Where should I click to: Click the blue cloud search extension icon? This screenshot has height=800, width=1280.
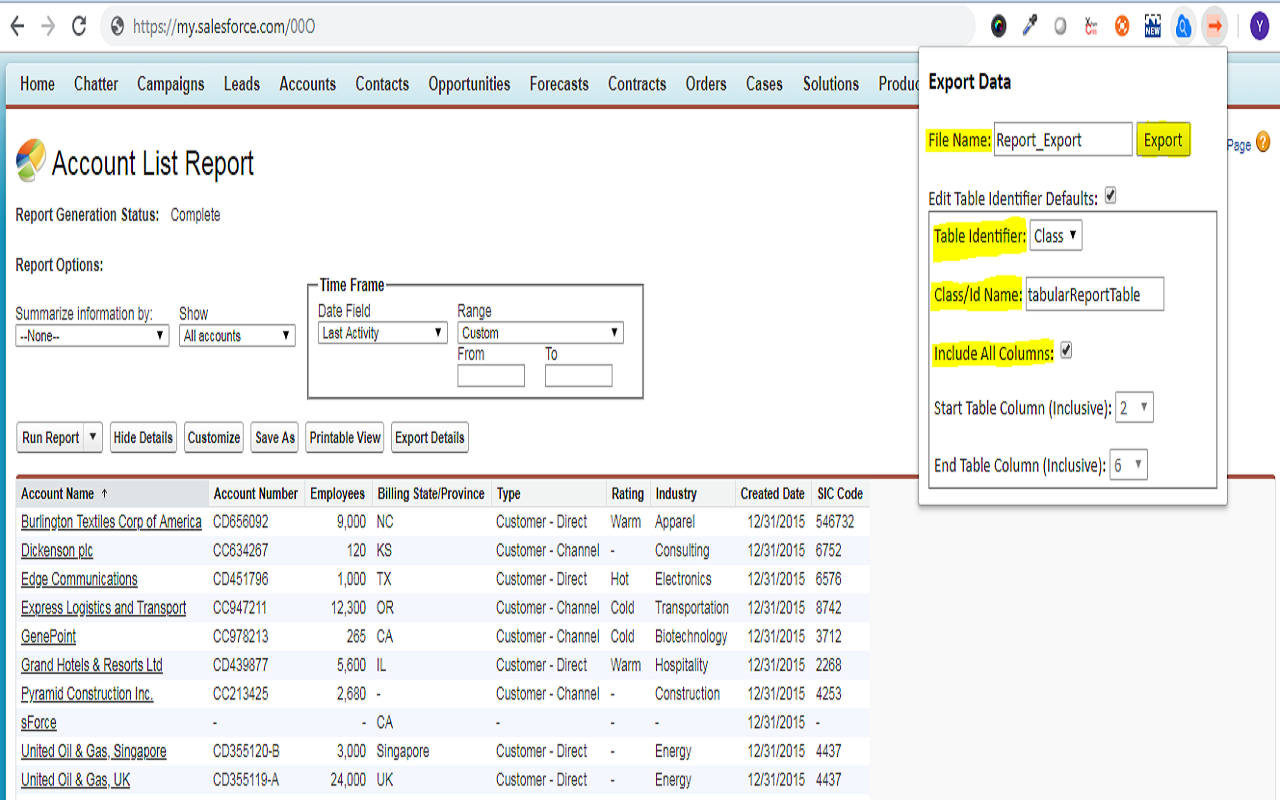click(x=1182, y=26)
